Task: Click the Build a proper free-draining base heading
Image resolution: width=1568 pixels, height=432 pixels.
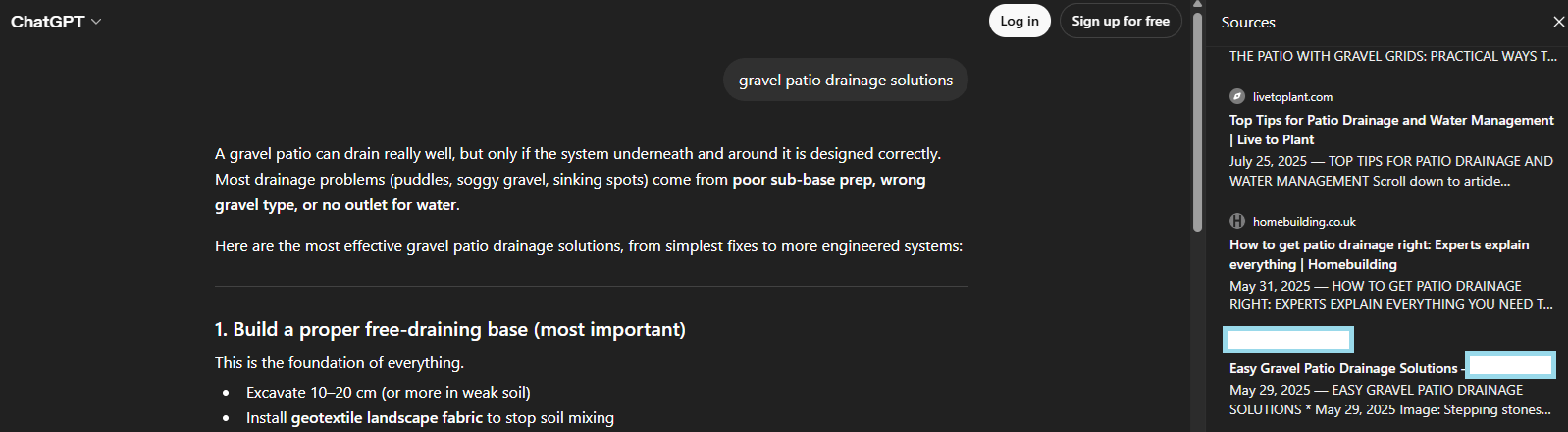Action: click(449, 329)
